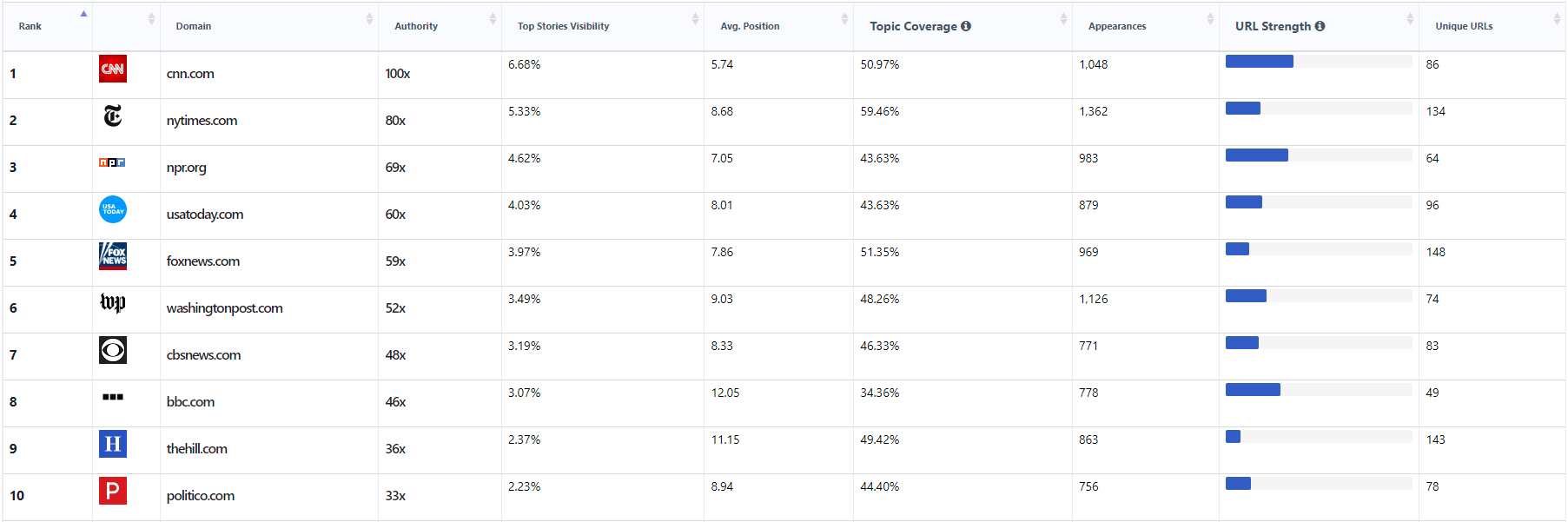Select unique URLs value 148
The height and width of the screenshot is (522, 1568).
pos(1436,252)
